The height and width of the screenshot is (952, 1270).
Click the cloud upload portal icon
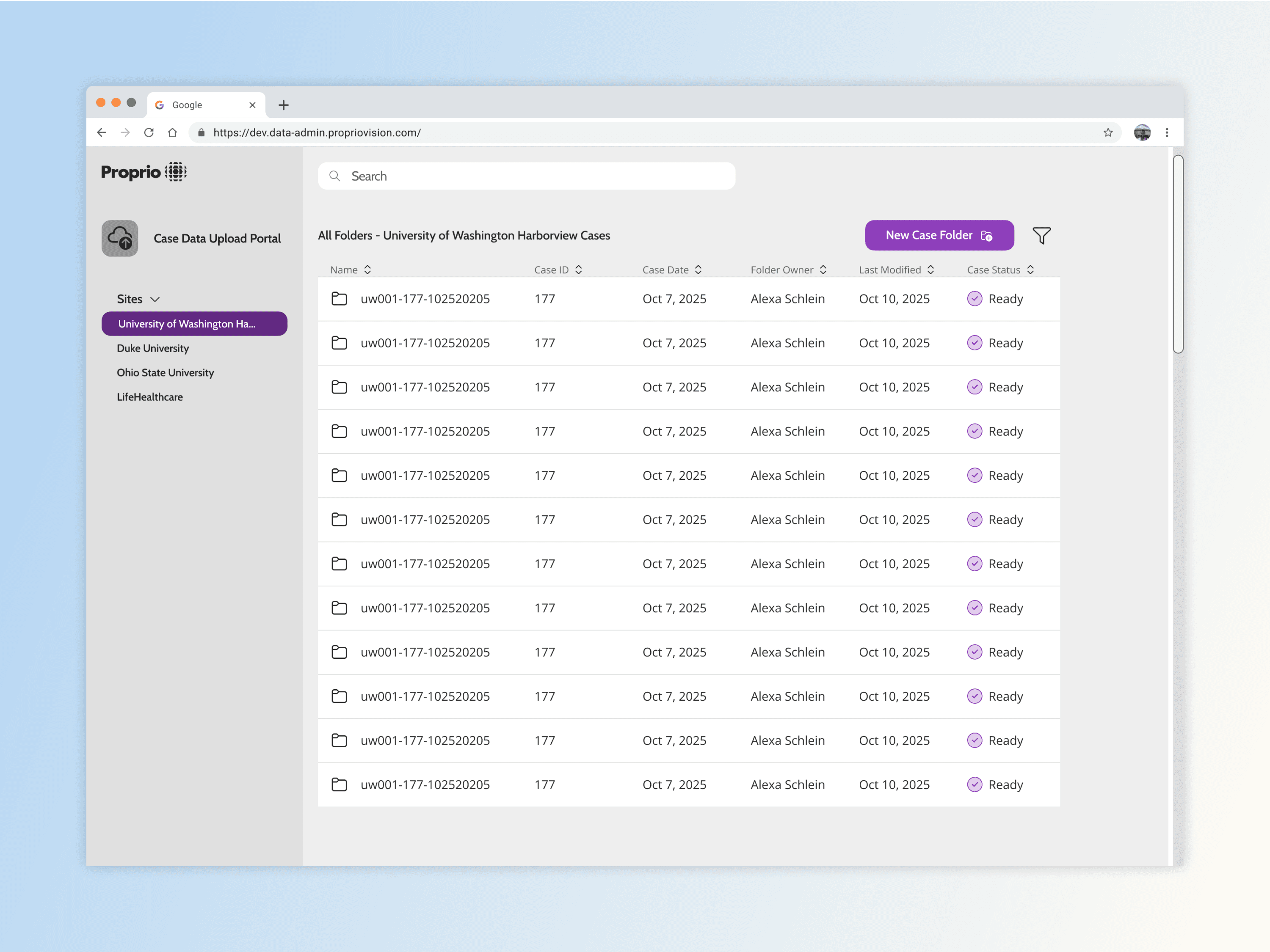(120, 238)
